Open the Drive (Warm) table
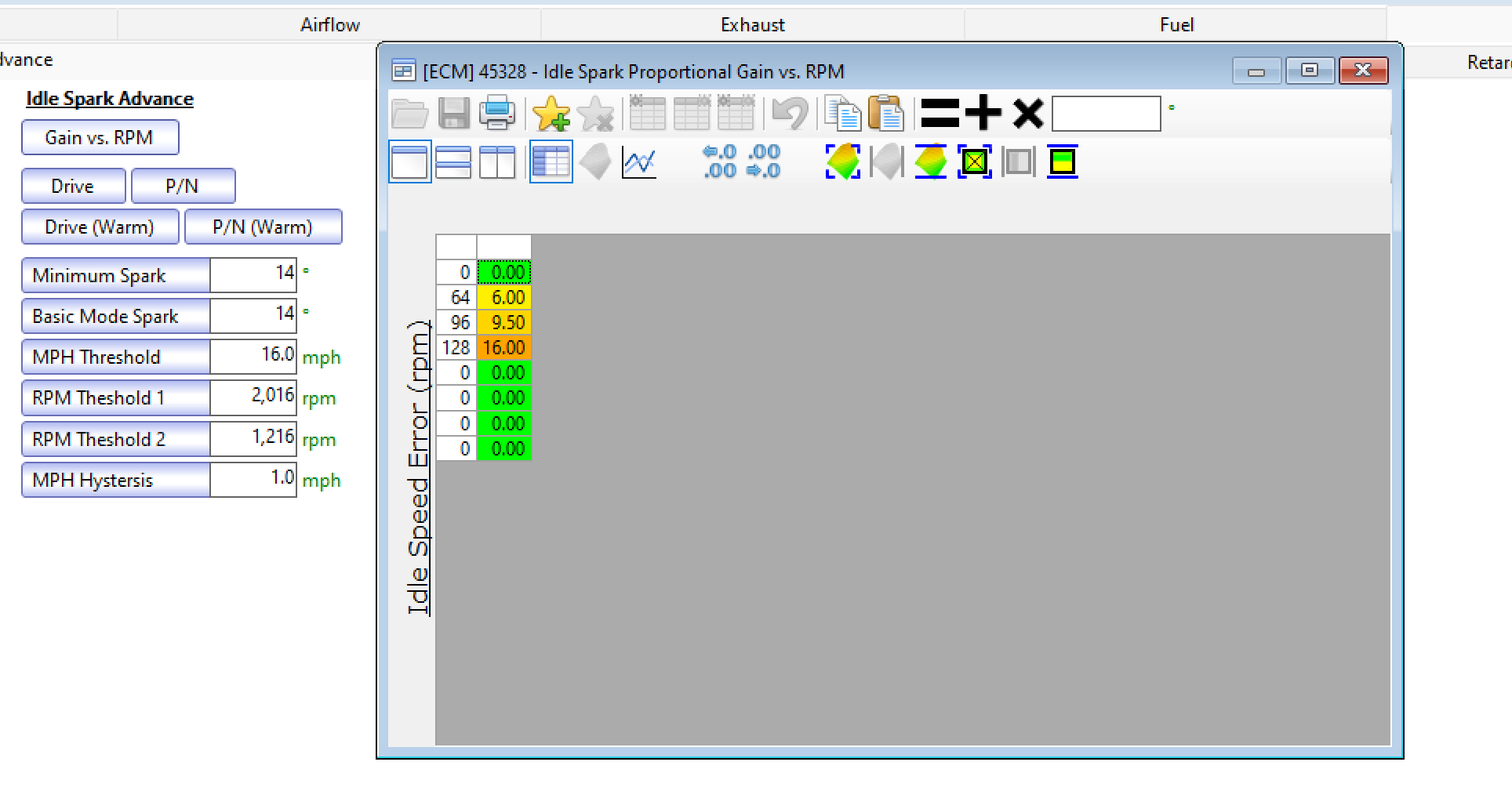The height and width of the screenshot is (809, 1512). point(100,227)
